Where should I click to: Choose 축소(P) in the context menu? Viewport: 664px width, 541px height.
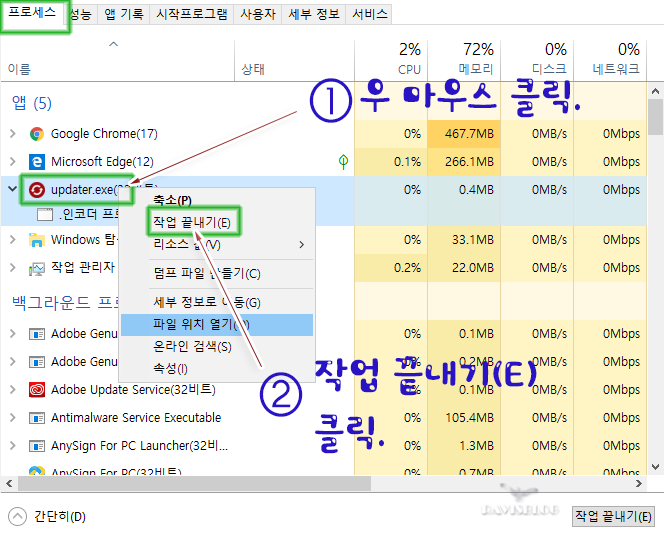[x=217, y=200]
